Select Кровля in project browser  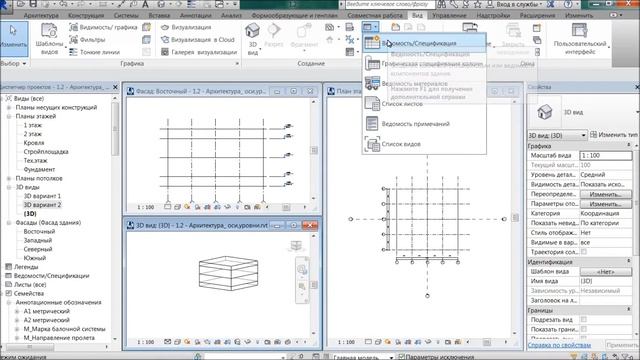[34, 143]
